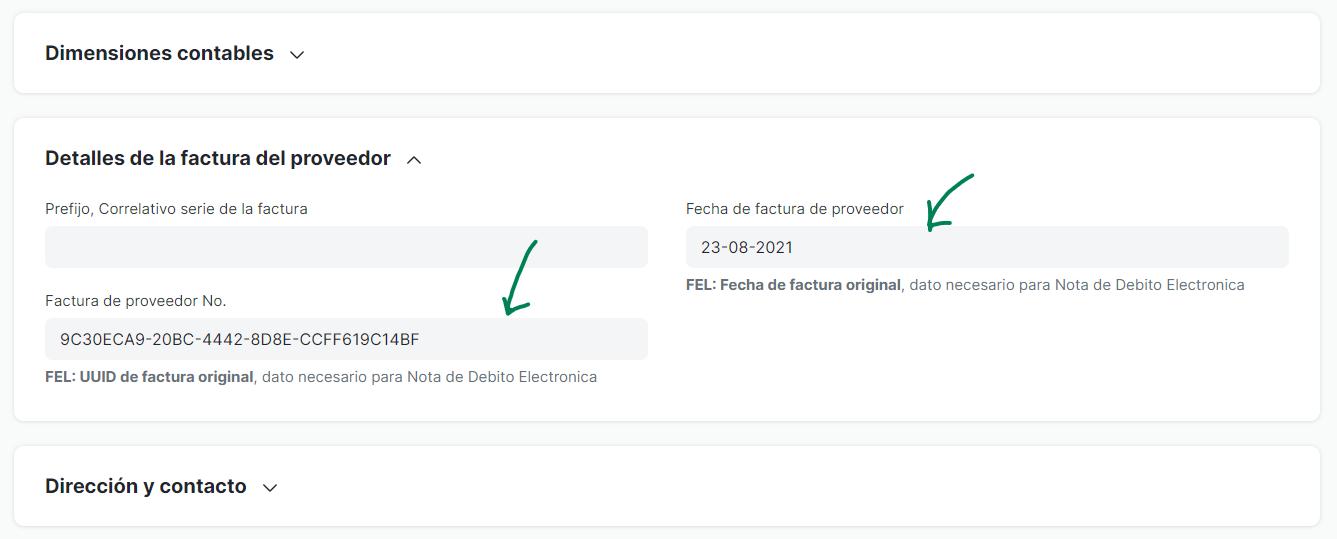This screenshot has width=1337, height=539.
Task: Click the Detalles de la factura del proveedor heading
Action: pos(218,158)
